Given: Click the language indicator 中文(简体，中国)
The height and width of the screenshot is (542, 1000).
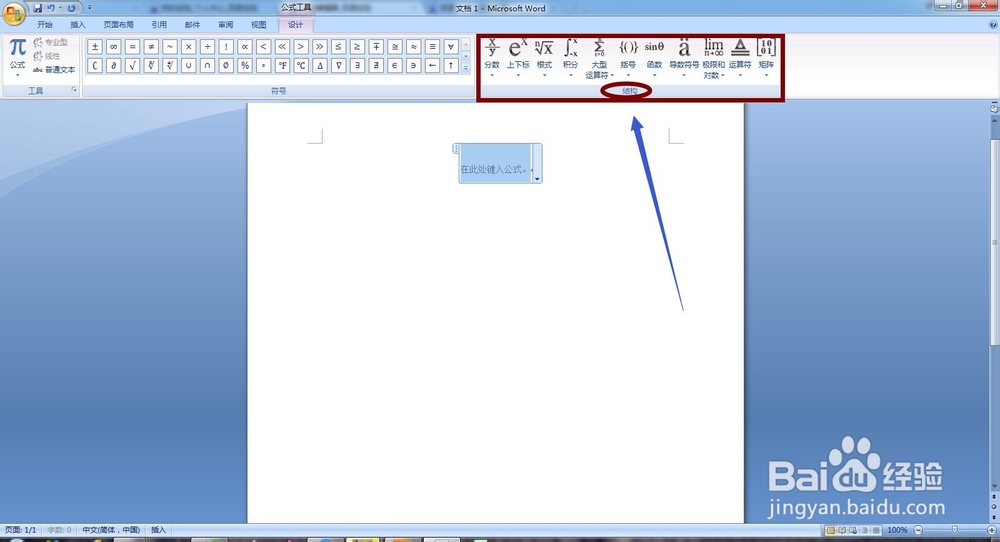Looking at the screenshot, I should (111, 530).
